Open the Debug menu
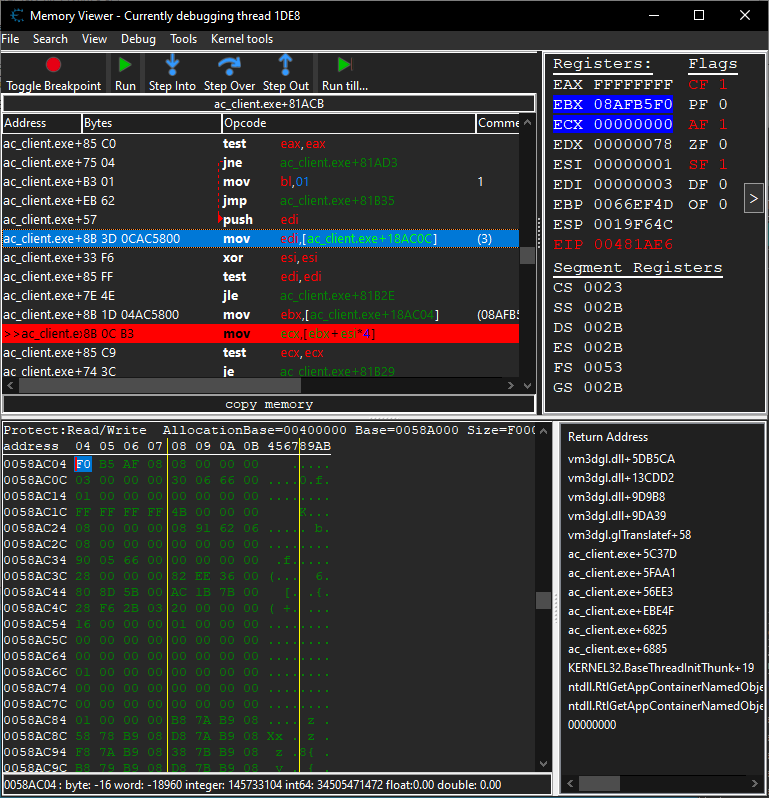 point(138,39)
